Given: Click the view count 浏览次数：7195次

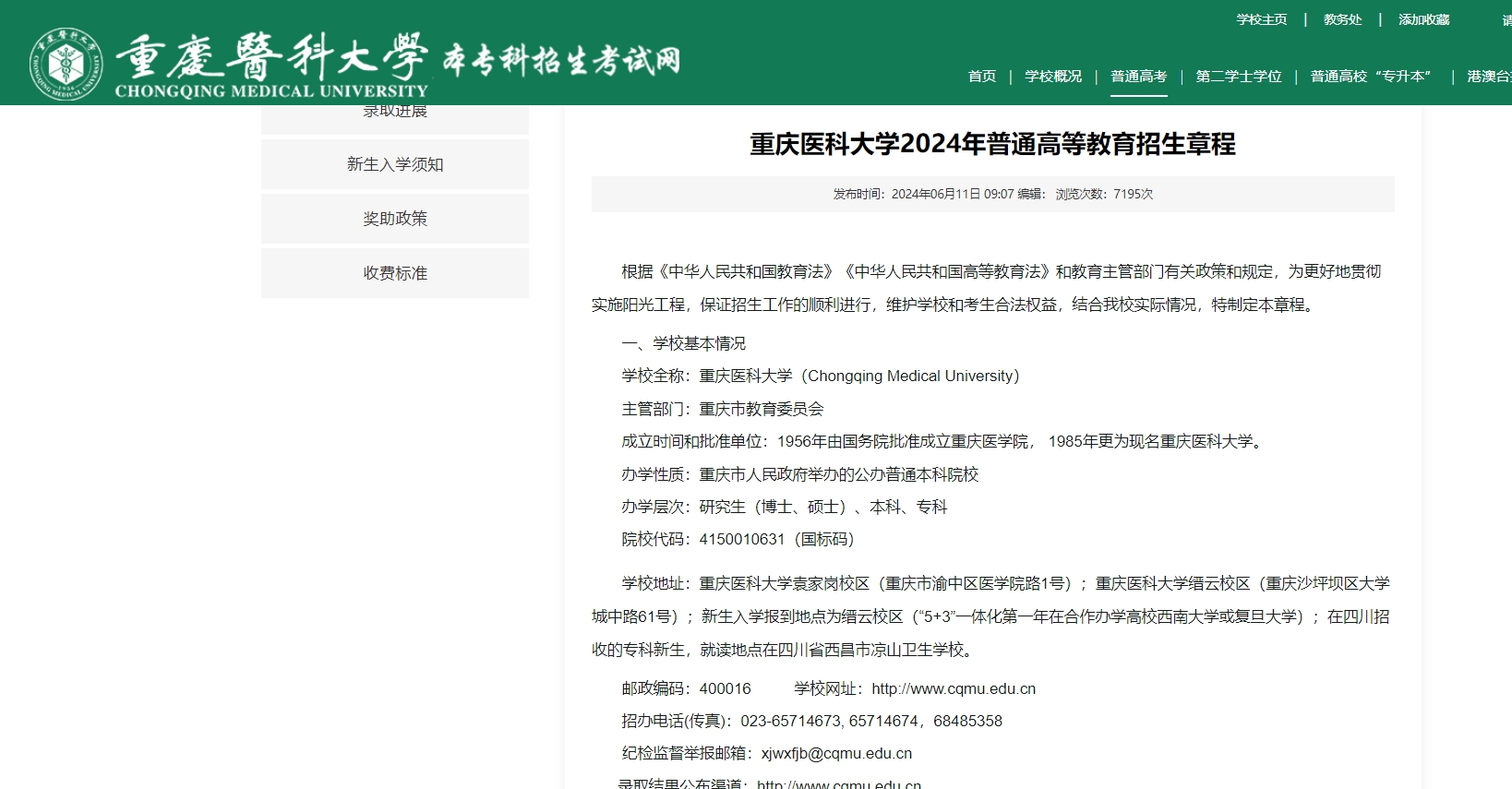Looking at the screenshot, I should pyautogui.click(x=1104, y=195).
